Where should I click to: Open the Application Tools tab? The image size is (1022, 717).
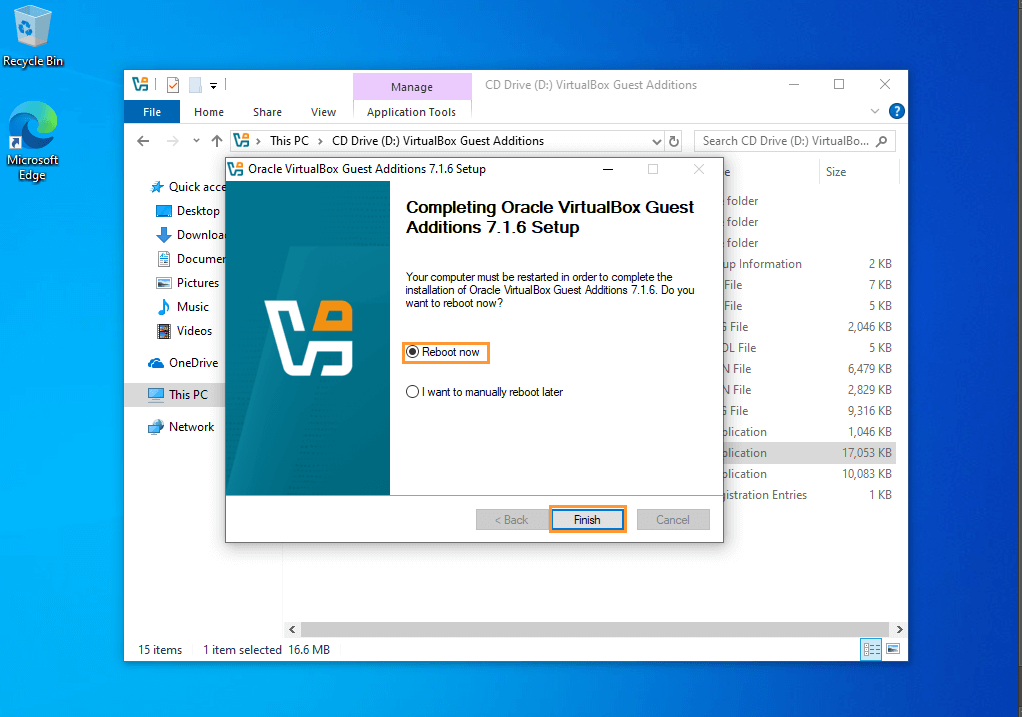411,112
